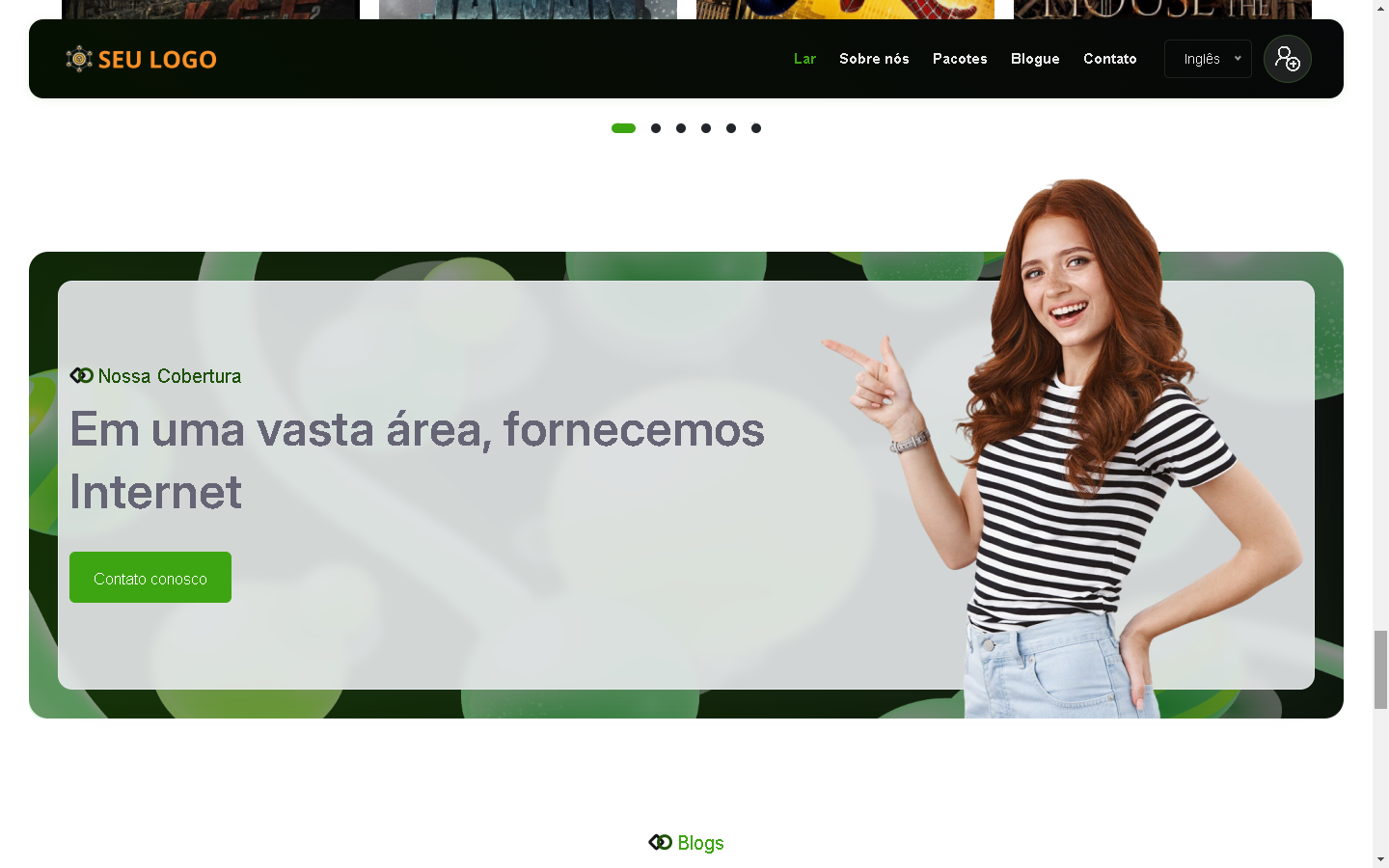Navigate to Sobre nós page
The height and width of the screenshot is (868, 1389).
[x=874, y=59]
